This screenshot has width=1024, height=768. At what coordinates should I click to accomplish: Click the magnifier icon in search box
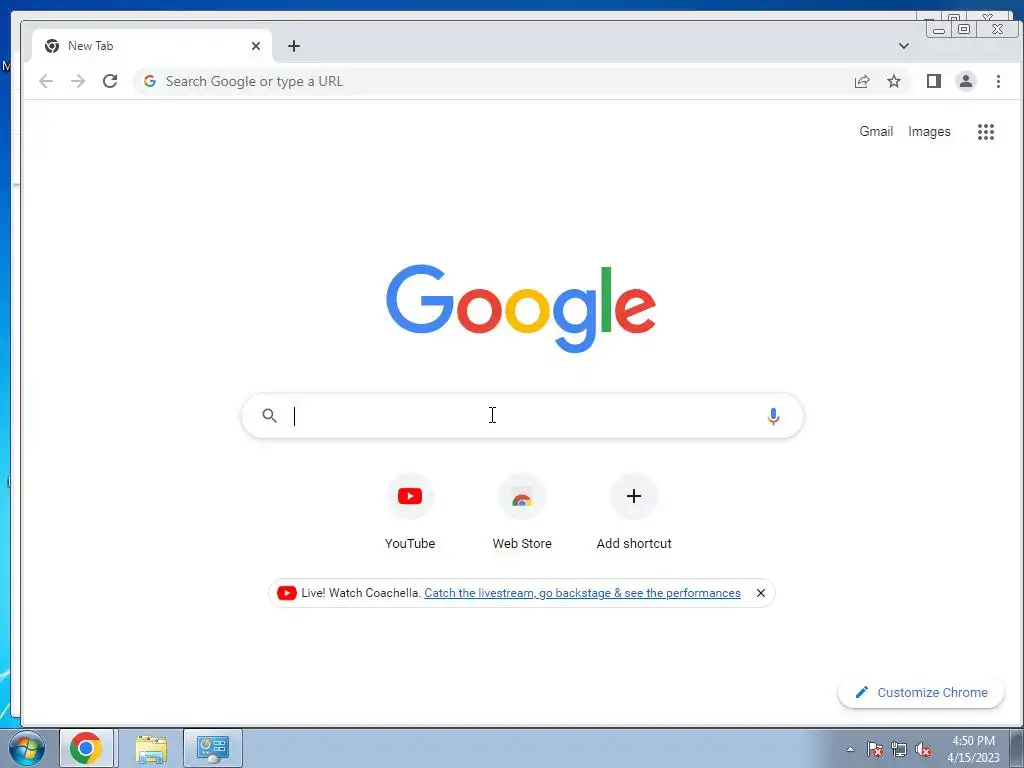point(269,415)
